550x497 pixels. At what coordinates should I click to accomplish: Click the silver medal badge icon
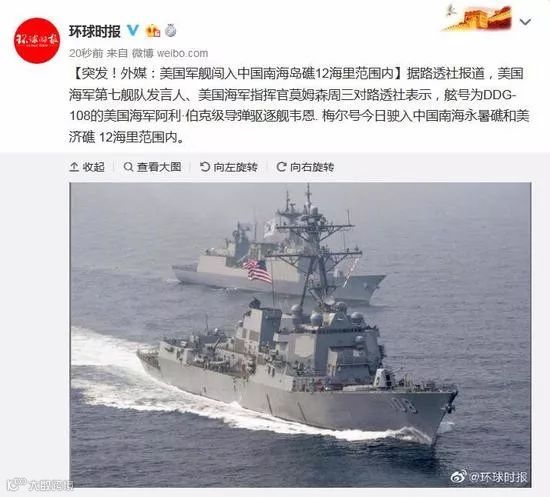(170, 31)
